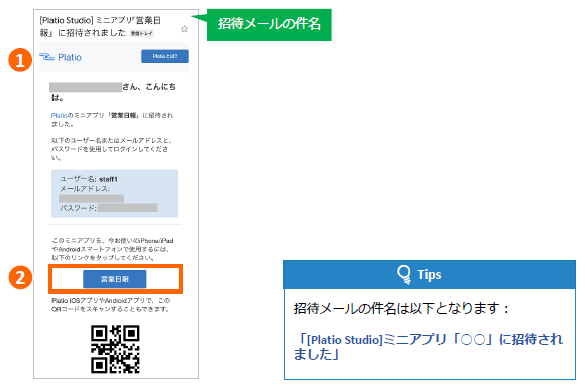Screen dimensions: 585x388
Task: Click the Tips lightbulb icon
Action: click(x=404, y=275)
